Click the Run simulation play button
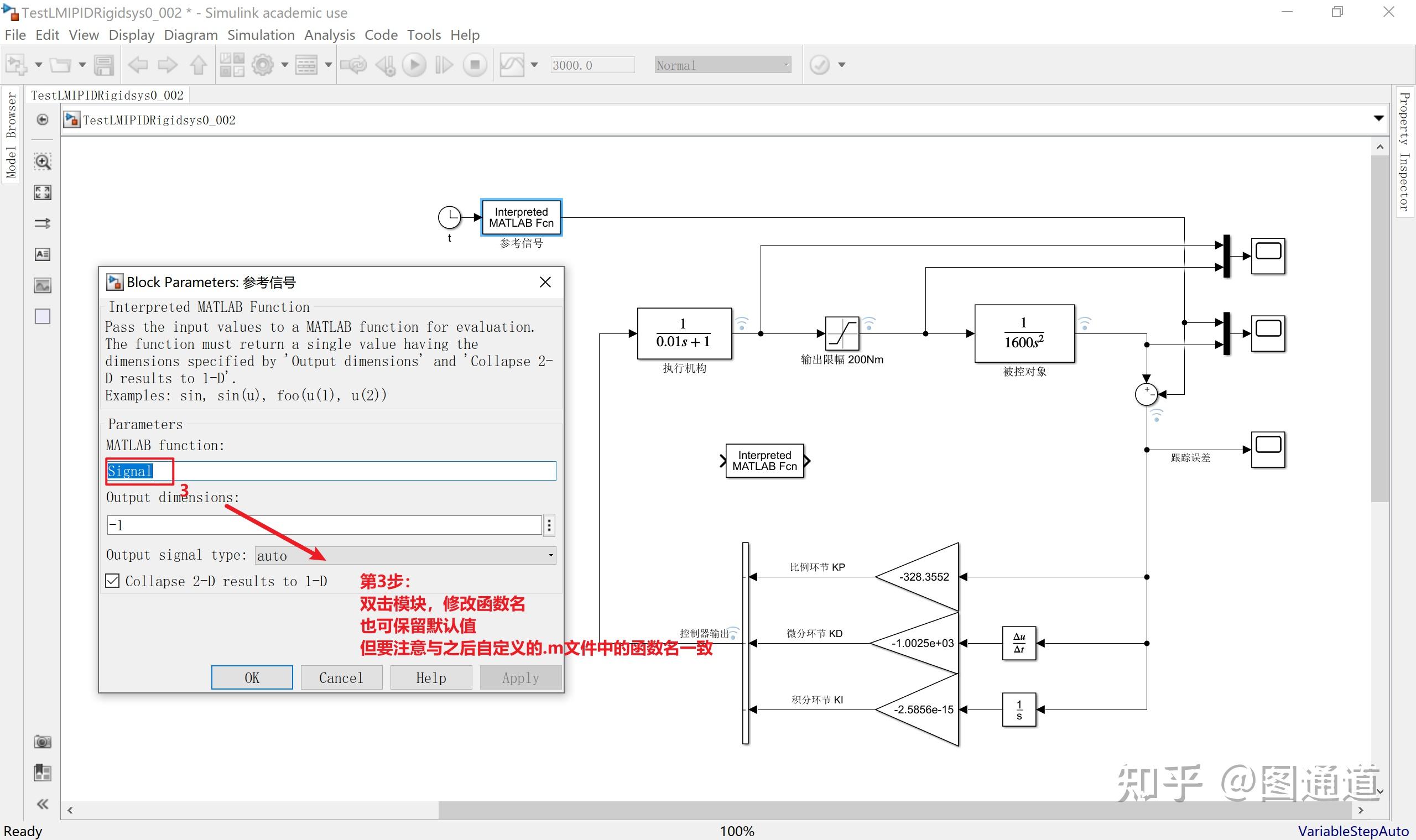The width and height of the screenshot is (1416, 840). (x=414, y=65)
